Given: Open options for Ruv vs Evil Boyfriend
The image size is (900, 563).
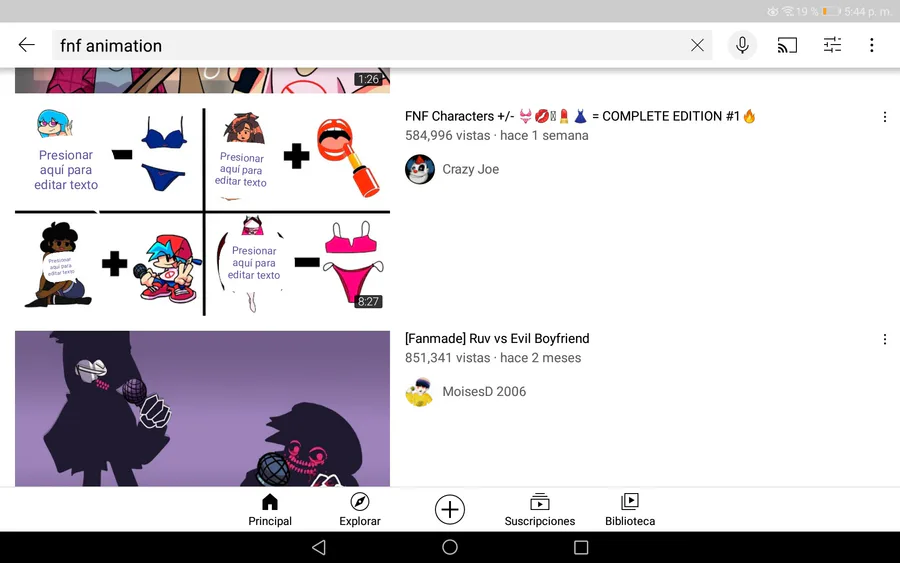Looking at the screenshot, I should pyautogui.click(x=885, y=340).
